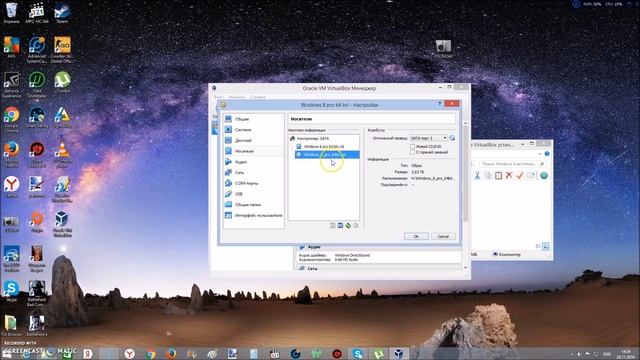The width and height of the screenshot is (640, 360).
Task: Click the blue help icon in the Explorer window
Action: click(547, 153)
